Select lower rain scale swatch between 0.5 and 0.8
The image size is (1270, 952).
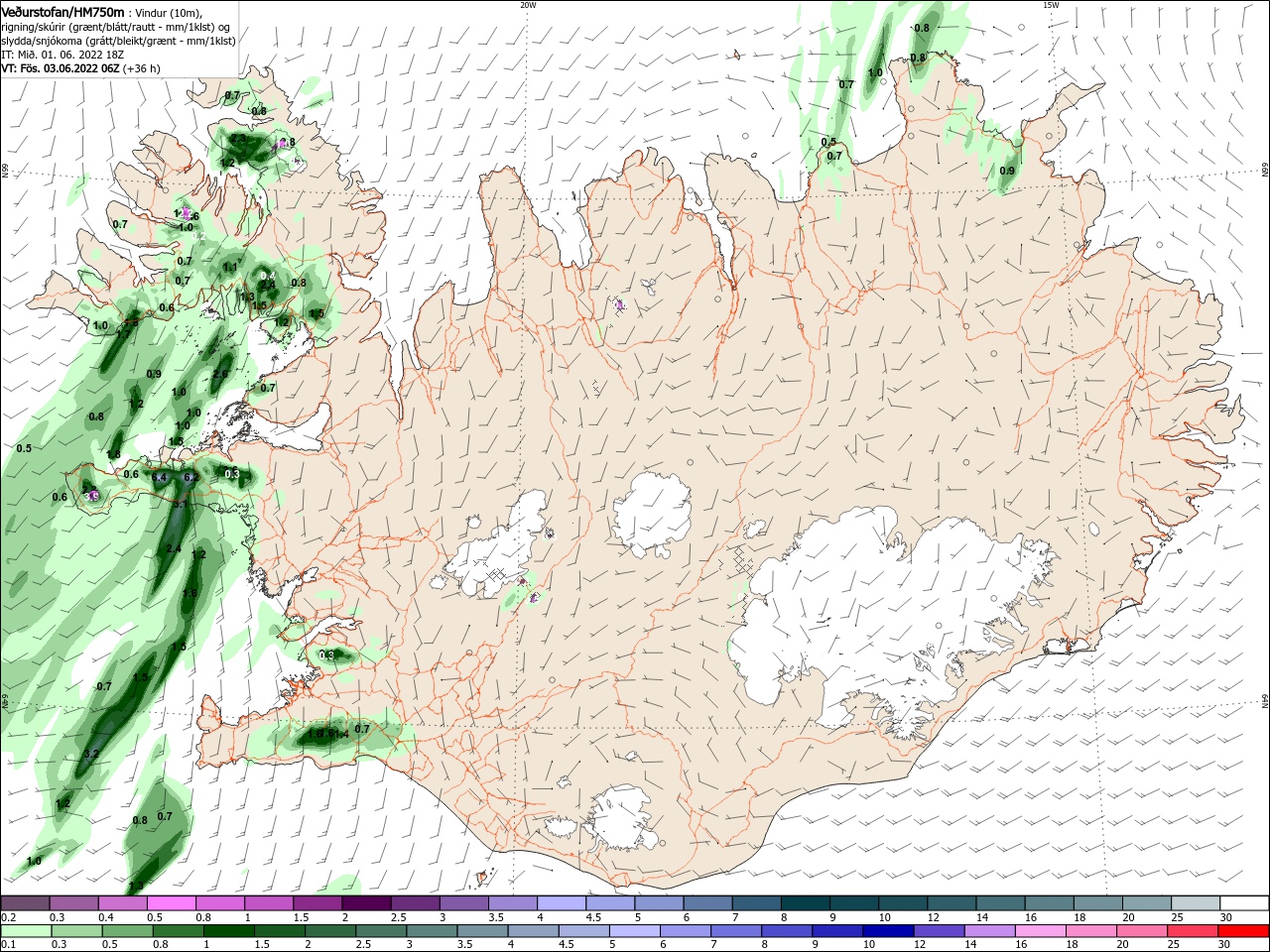tap(127, 931)
